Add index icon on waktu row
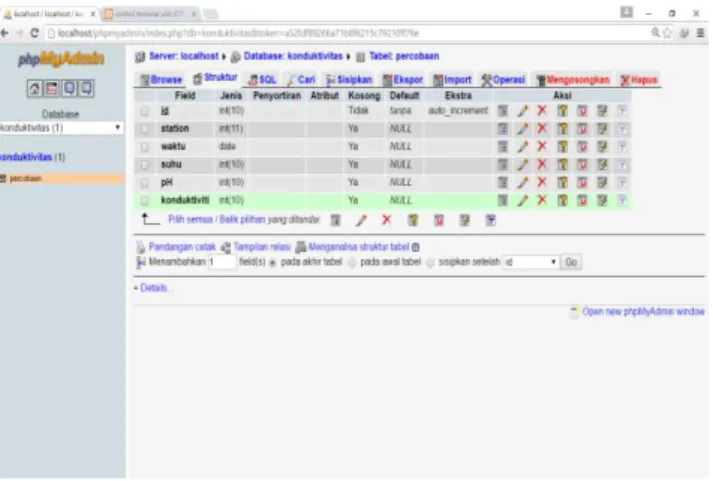The height and width of the screenshot is (481, 713). point(603,147)
